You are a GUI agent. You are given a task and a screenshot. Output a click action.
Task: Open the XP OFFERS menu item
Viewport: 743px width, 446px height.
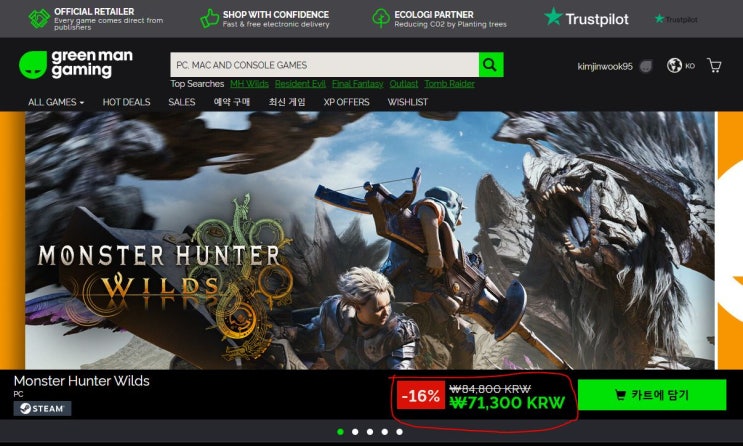pyautogui.click(x=346, y=102)
